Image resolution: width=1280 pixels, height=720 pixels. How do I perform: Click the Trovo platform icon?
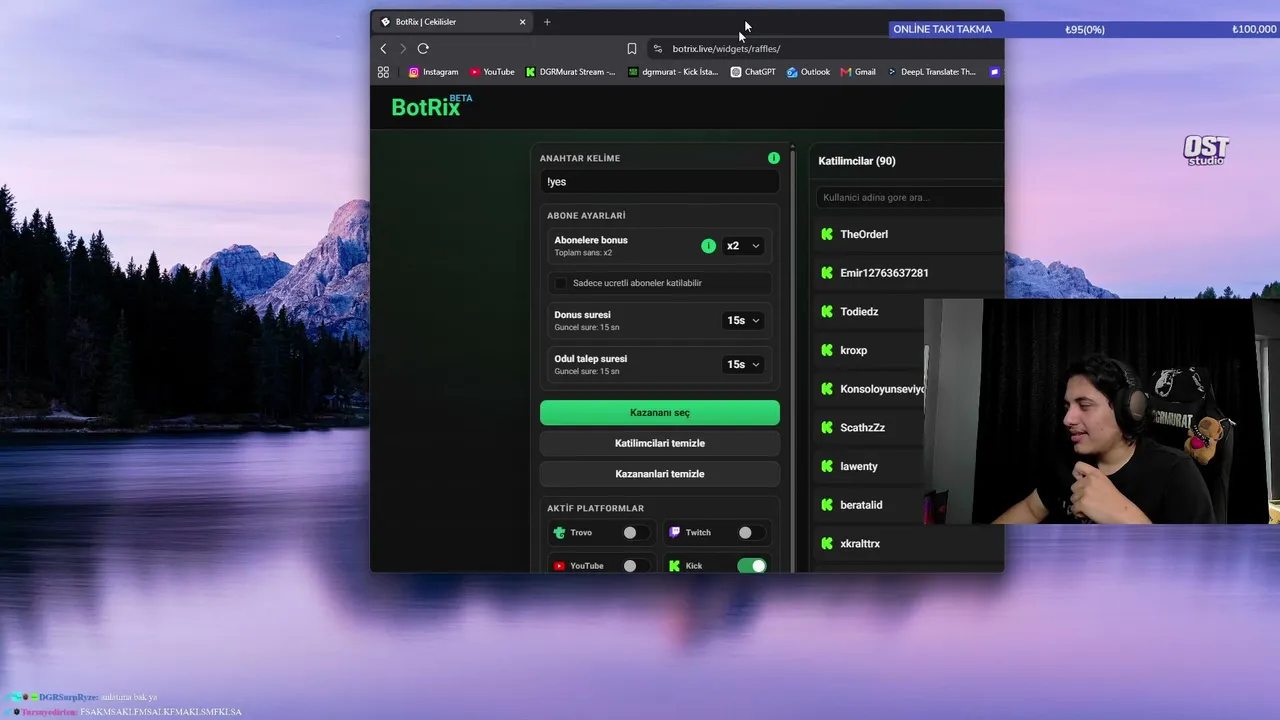coord(559,533)
